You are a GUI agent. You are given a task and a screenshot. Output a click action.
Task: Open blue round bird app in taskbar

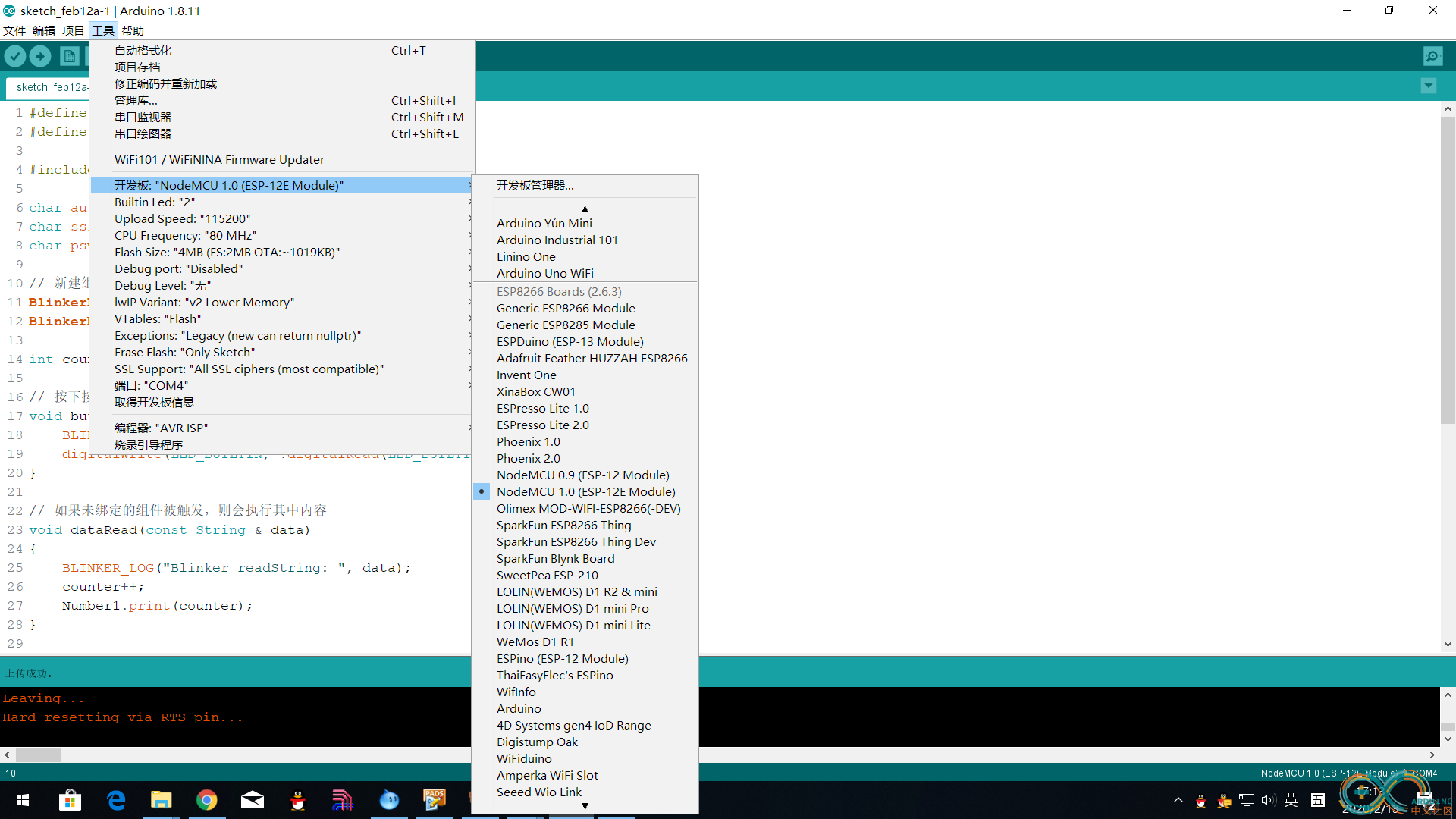tap(389, 800)
